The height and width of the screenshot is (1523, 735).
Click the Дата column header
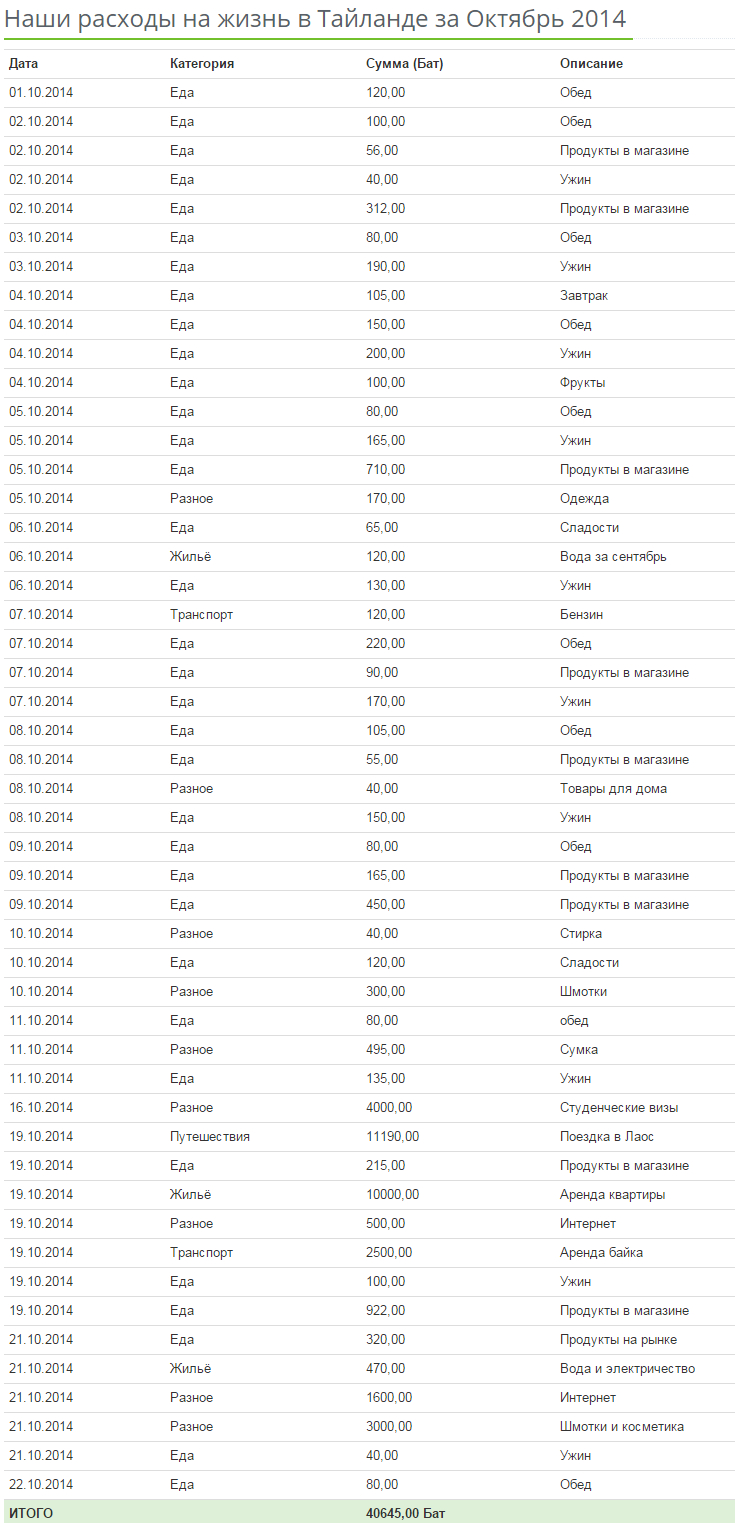pyautogui.click(x=24, y=63)
